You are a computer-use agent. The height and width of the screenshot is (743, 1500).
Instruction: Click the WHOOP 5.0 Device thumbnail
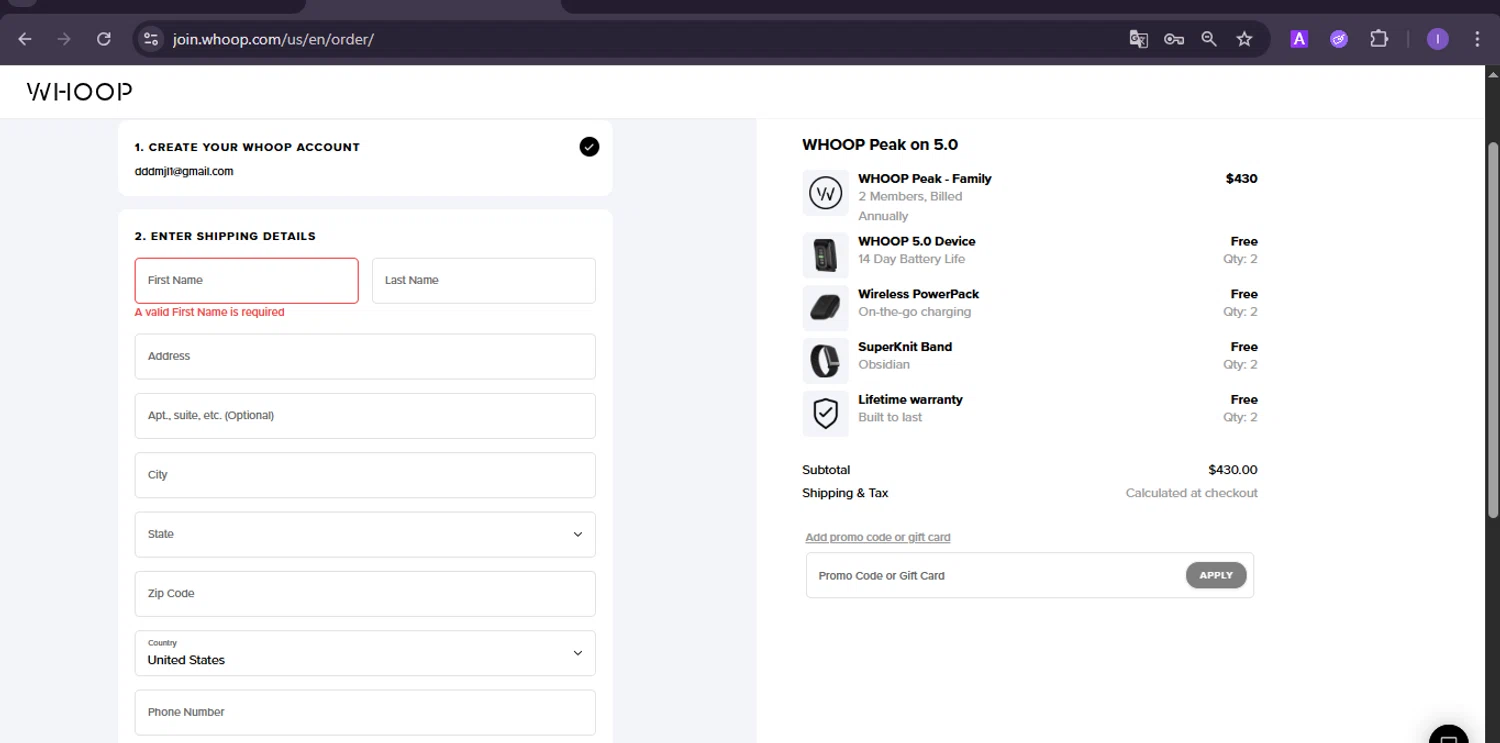(x=825, y=255)
